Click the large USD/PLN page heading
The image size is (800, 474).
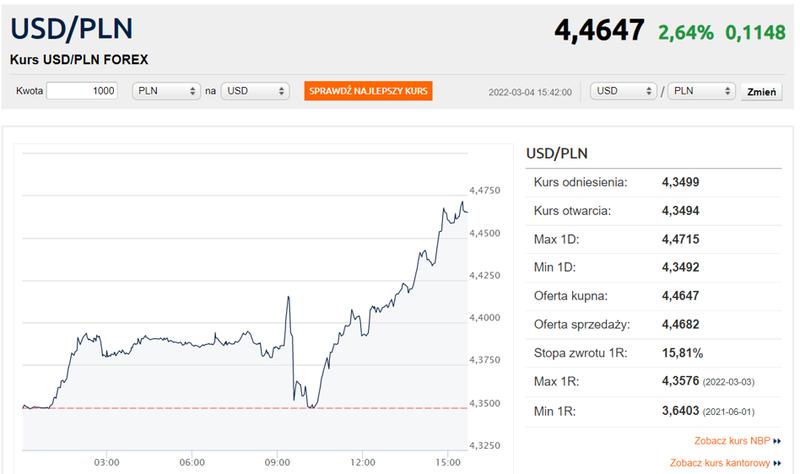[73, 29]
